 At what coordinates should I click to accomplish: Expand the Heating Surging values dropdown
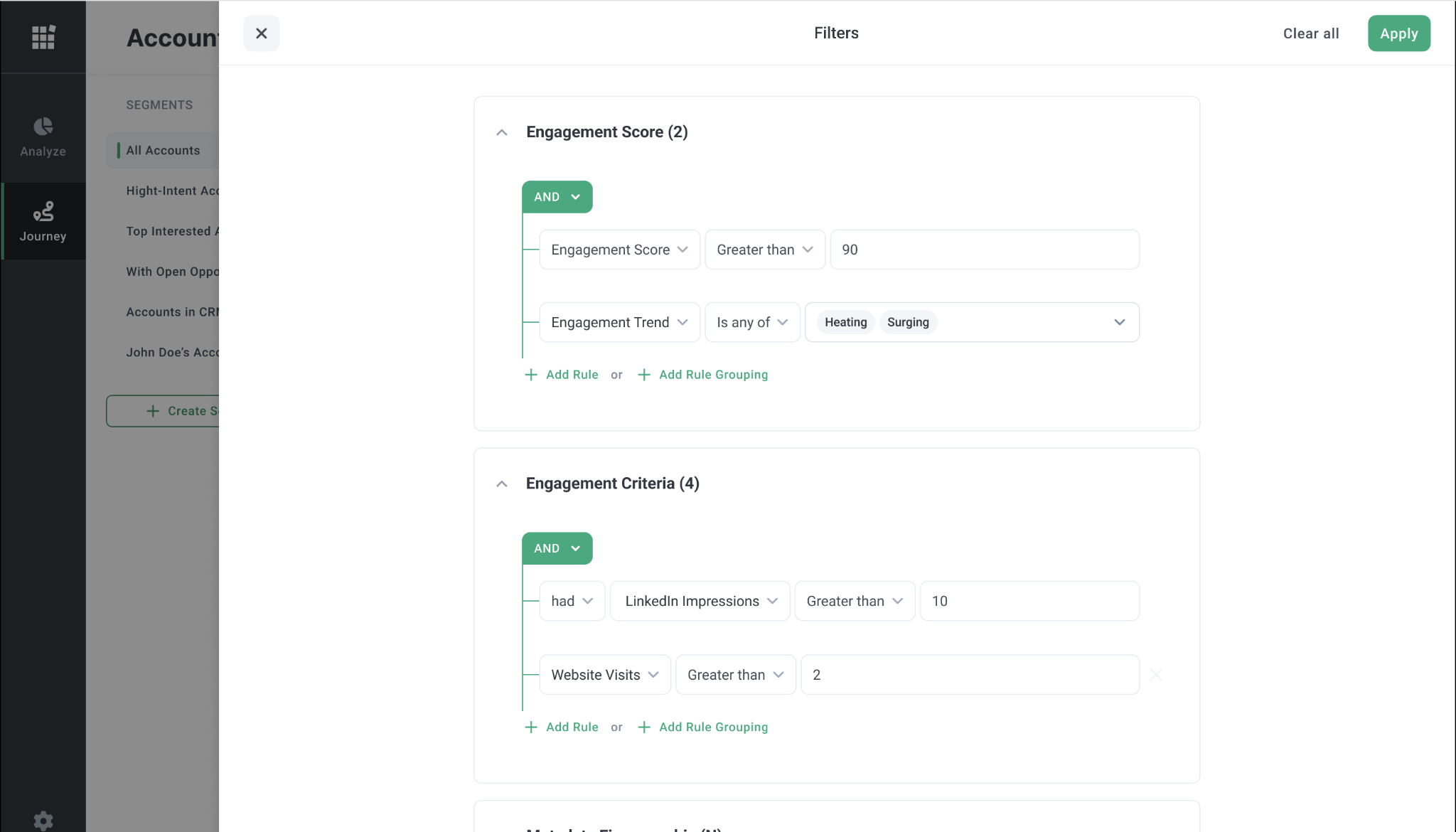pyautogui.click(x=1119, y=322)
